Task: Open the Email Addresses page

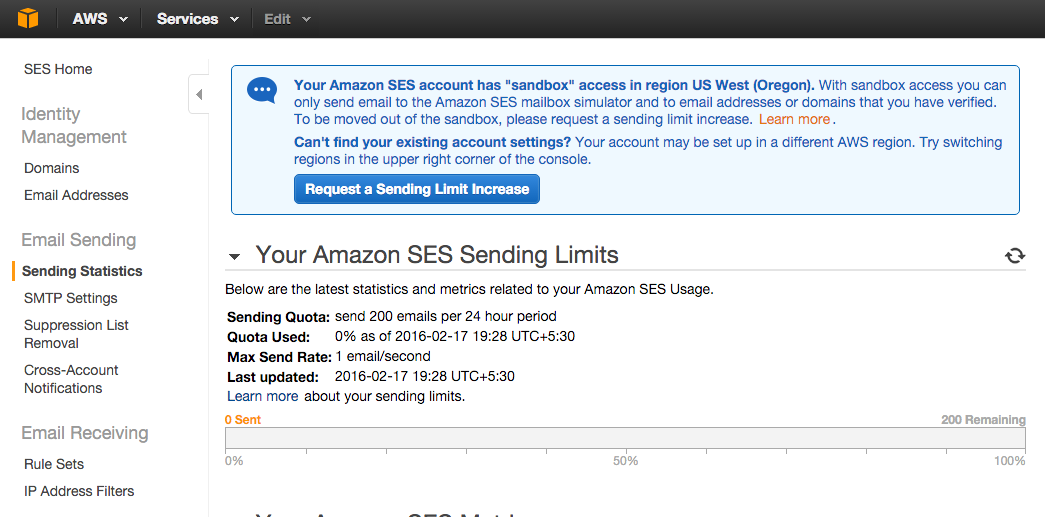Action: 76,195
